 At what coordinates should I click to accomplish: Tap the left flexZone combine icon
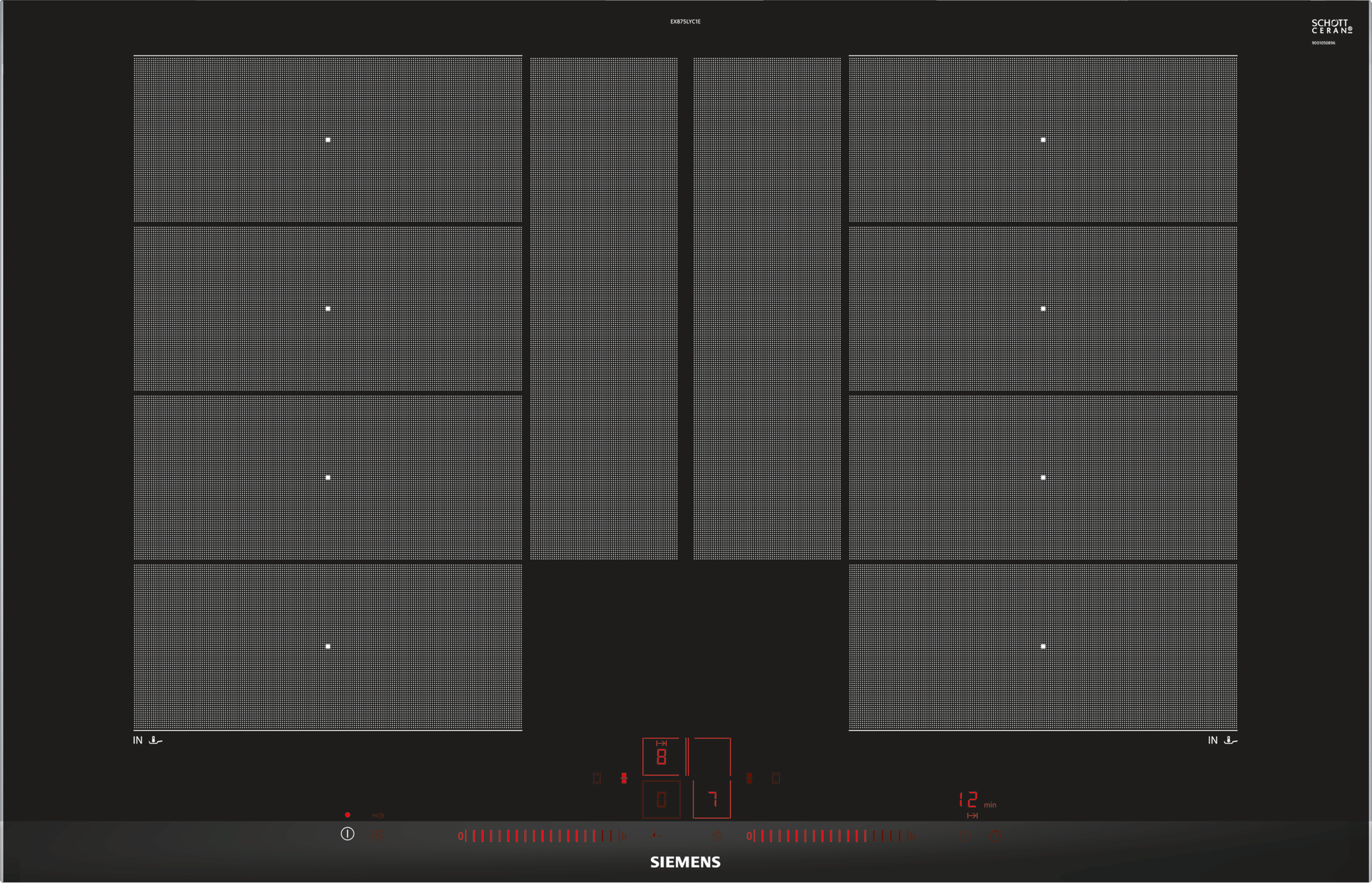click(624, 778)
